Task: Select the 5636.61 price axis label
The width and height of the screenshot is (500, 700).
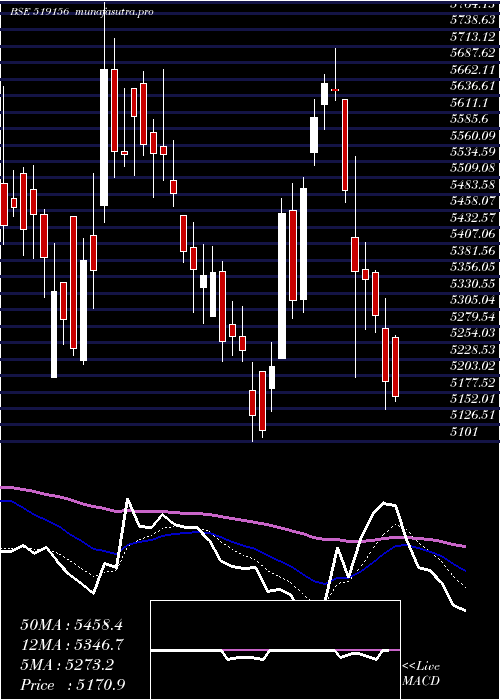Action: point(473,86)
